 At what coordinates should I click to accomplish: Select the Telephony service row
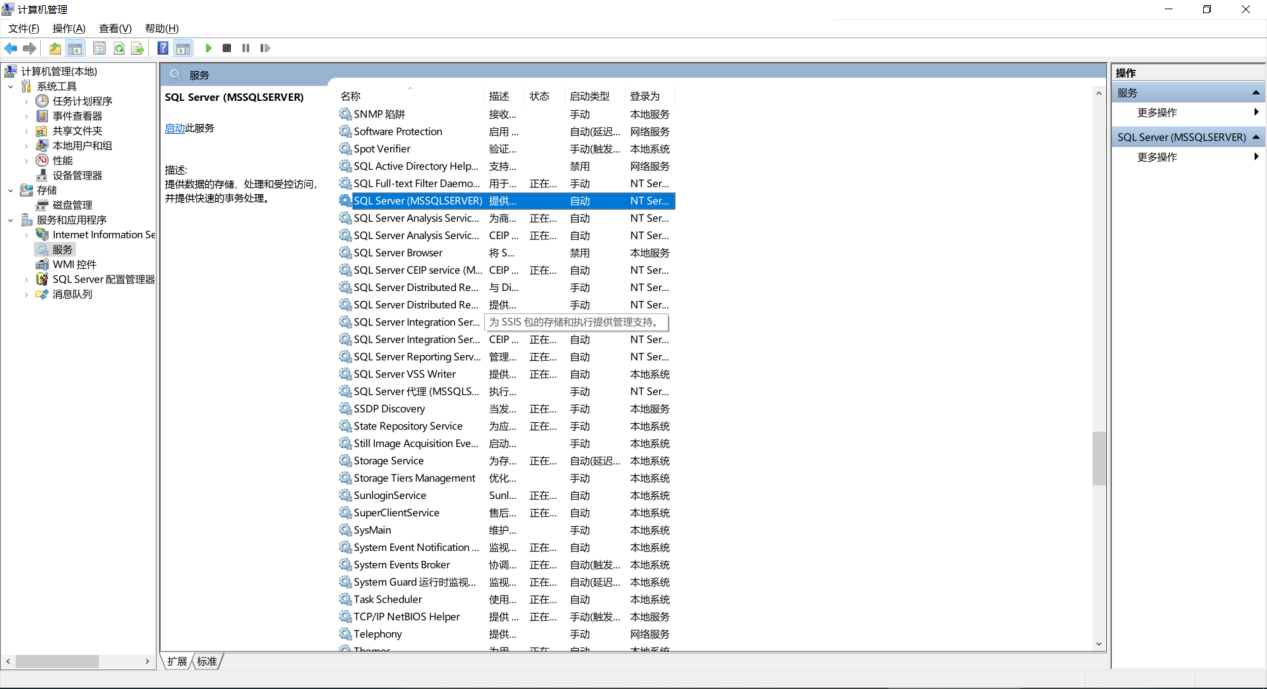506,634
